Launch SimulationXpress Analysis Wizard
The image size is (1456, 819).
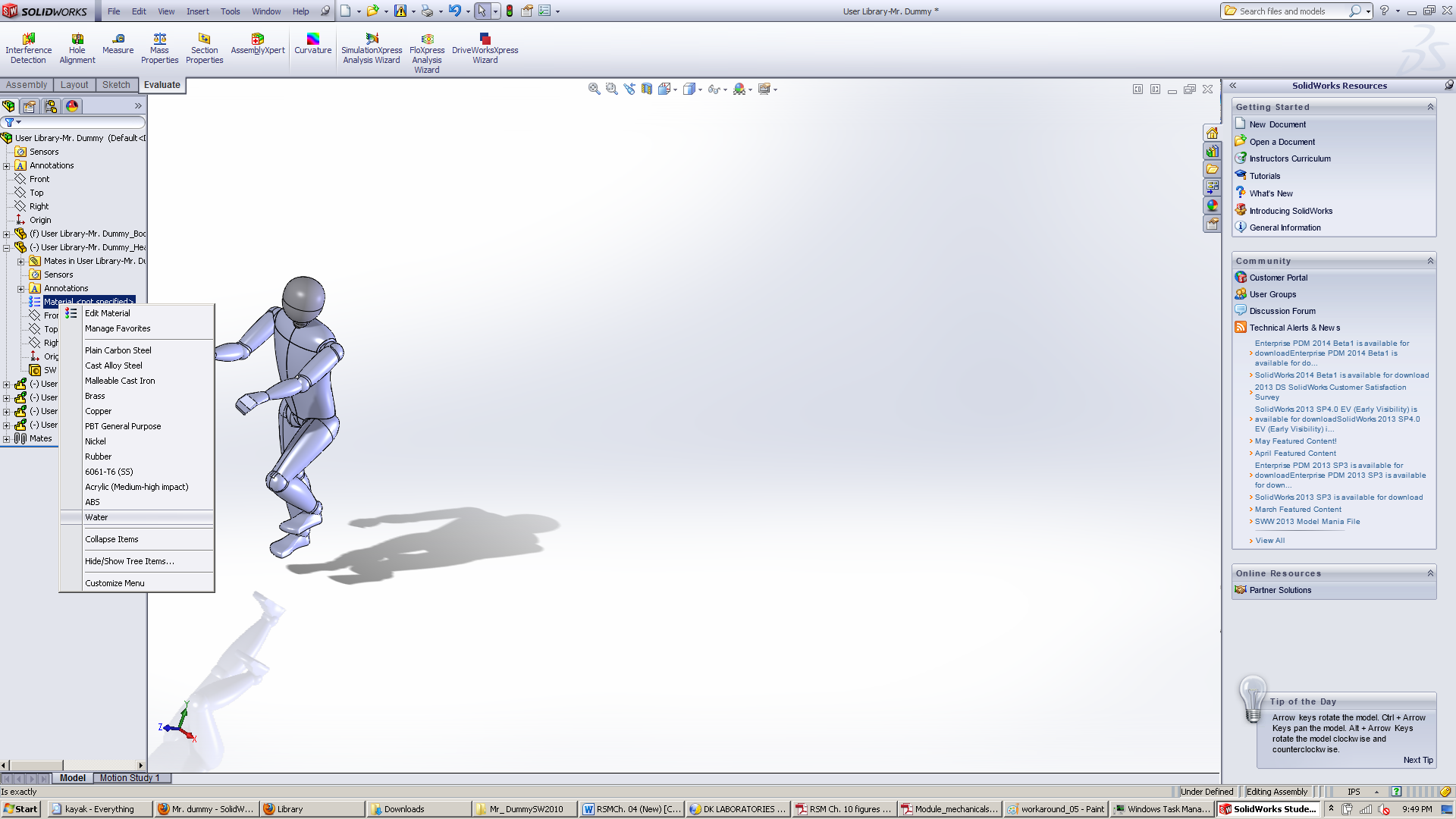click(372, 49)
